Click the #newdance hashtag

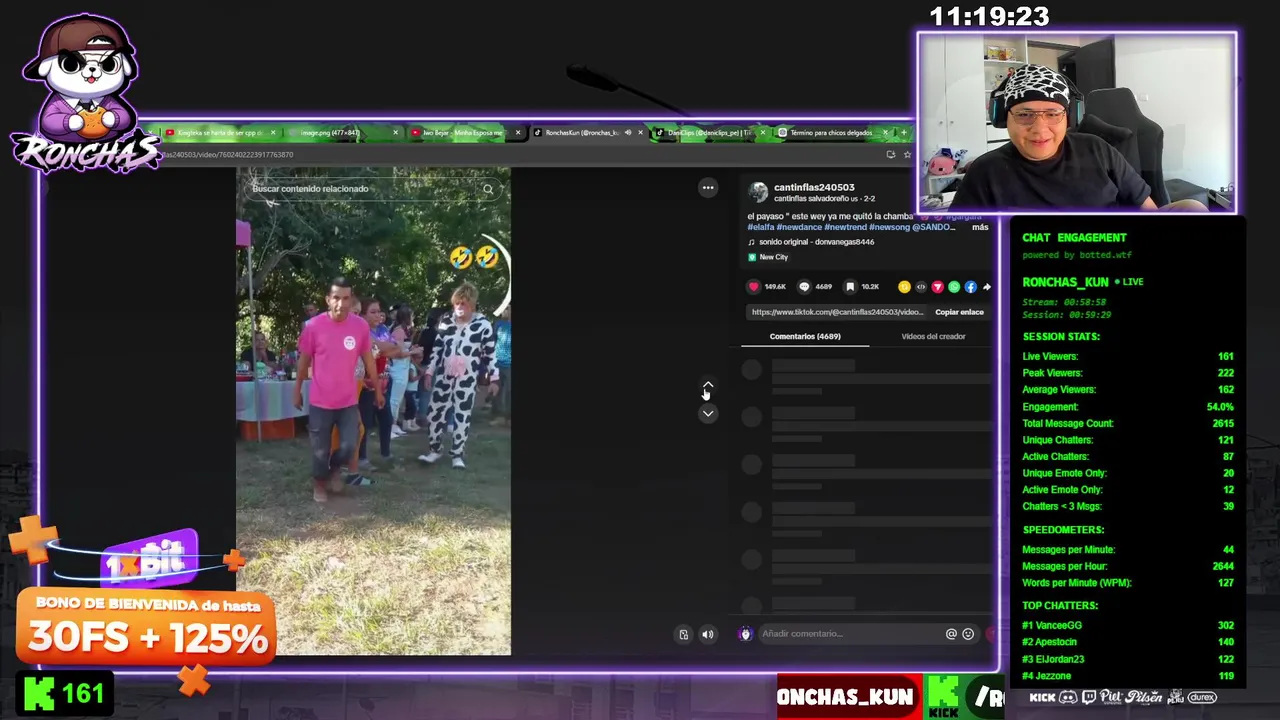[799, 227]
